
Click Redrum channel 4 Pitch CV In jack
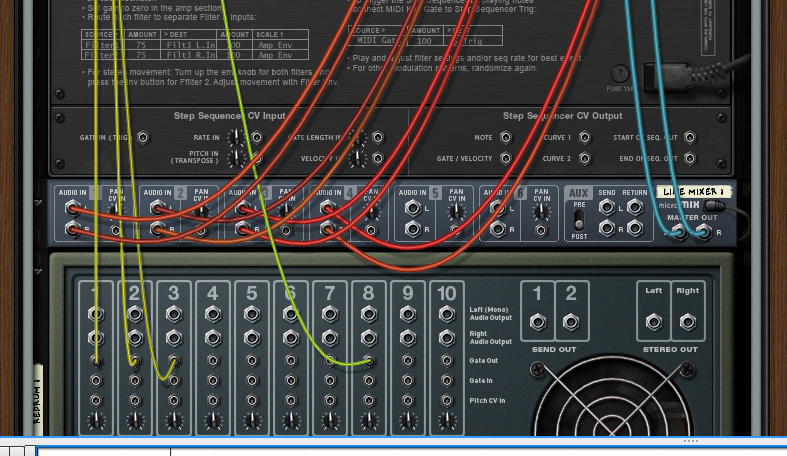point(213,400)
